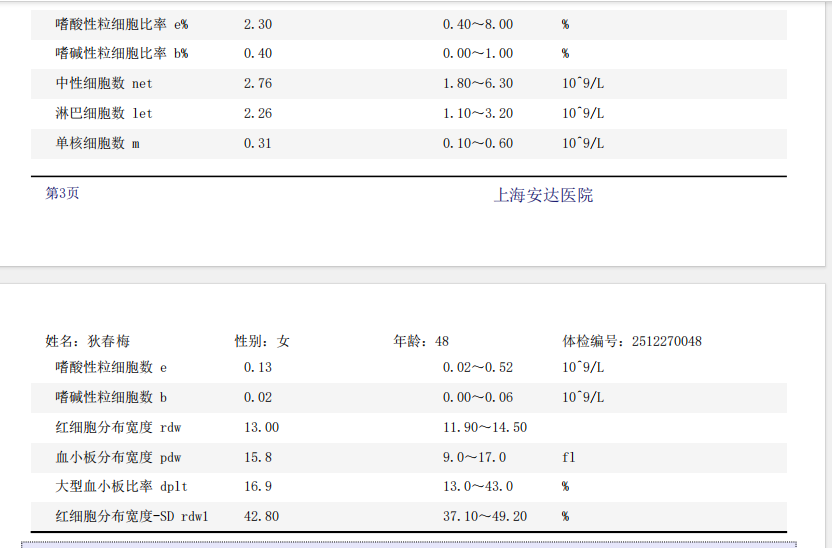Image resolution: width=832 pixels, height=548 pixels.
Task: Click the 中性细胞数 net result value 2.76
Action: (258, 84)
